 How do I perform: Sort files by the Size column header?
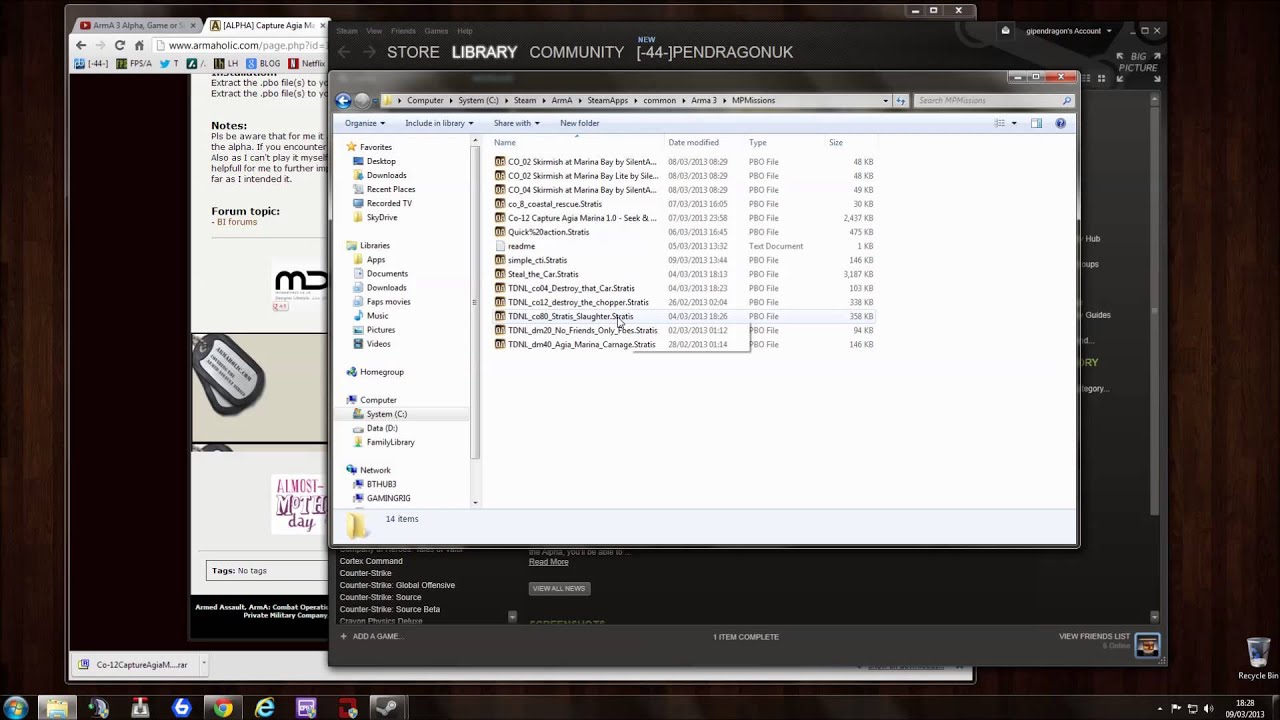pyautogui.click(x=835, y=142)
